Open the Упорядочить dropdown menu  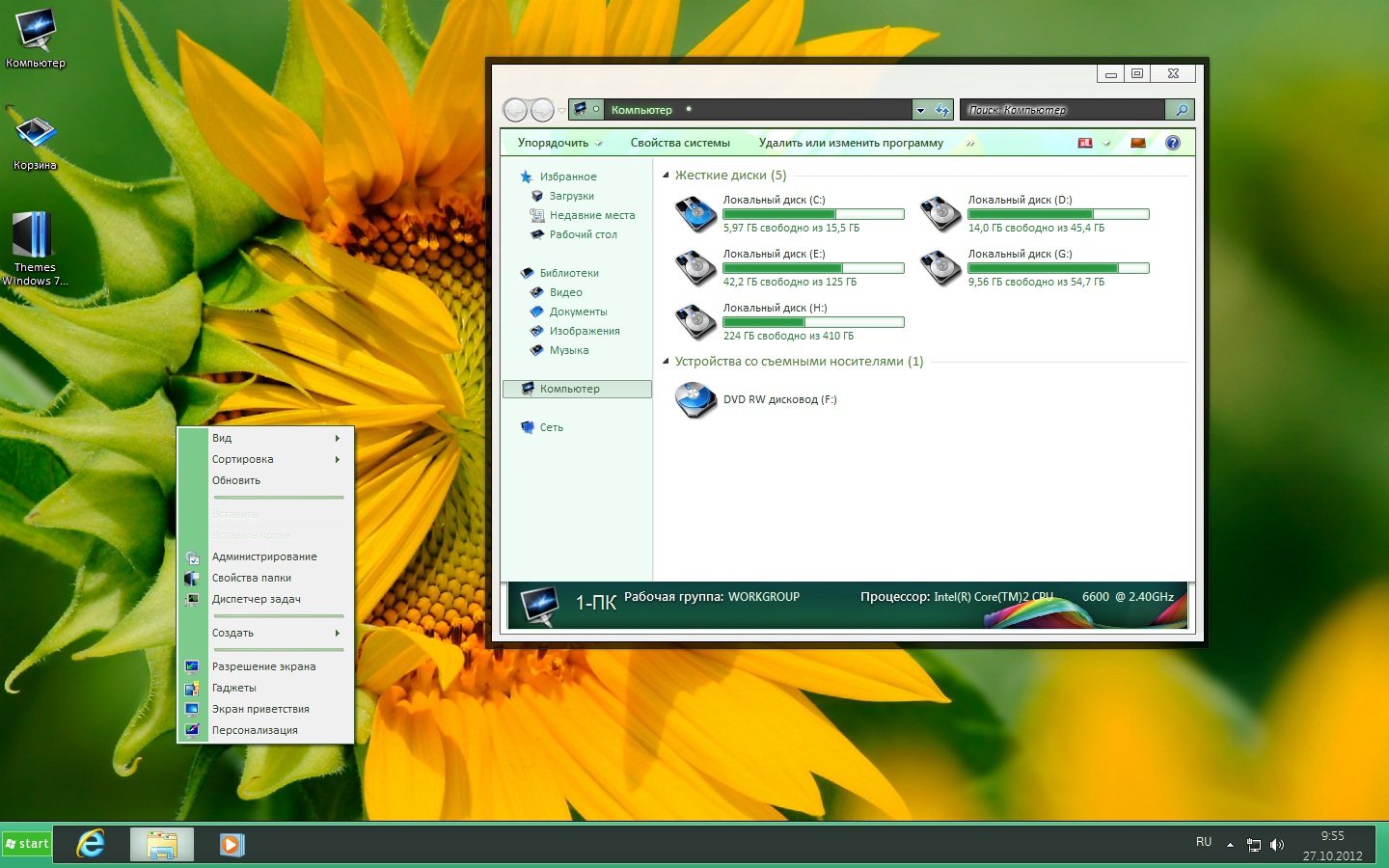click(559, 143)
